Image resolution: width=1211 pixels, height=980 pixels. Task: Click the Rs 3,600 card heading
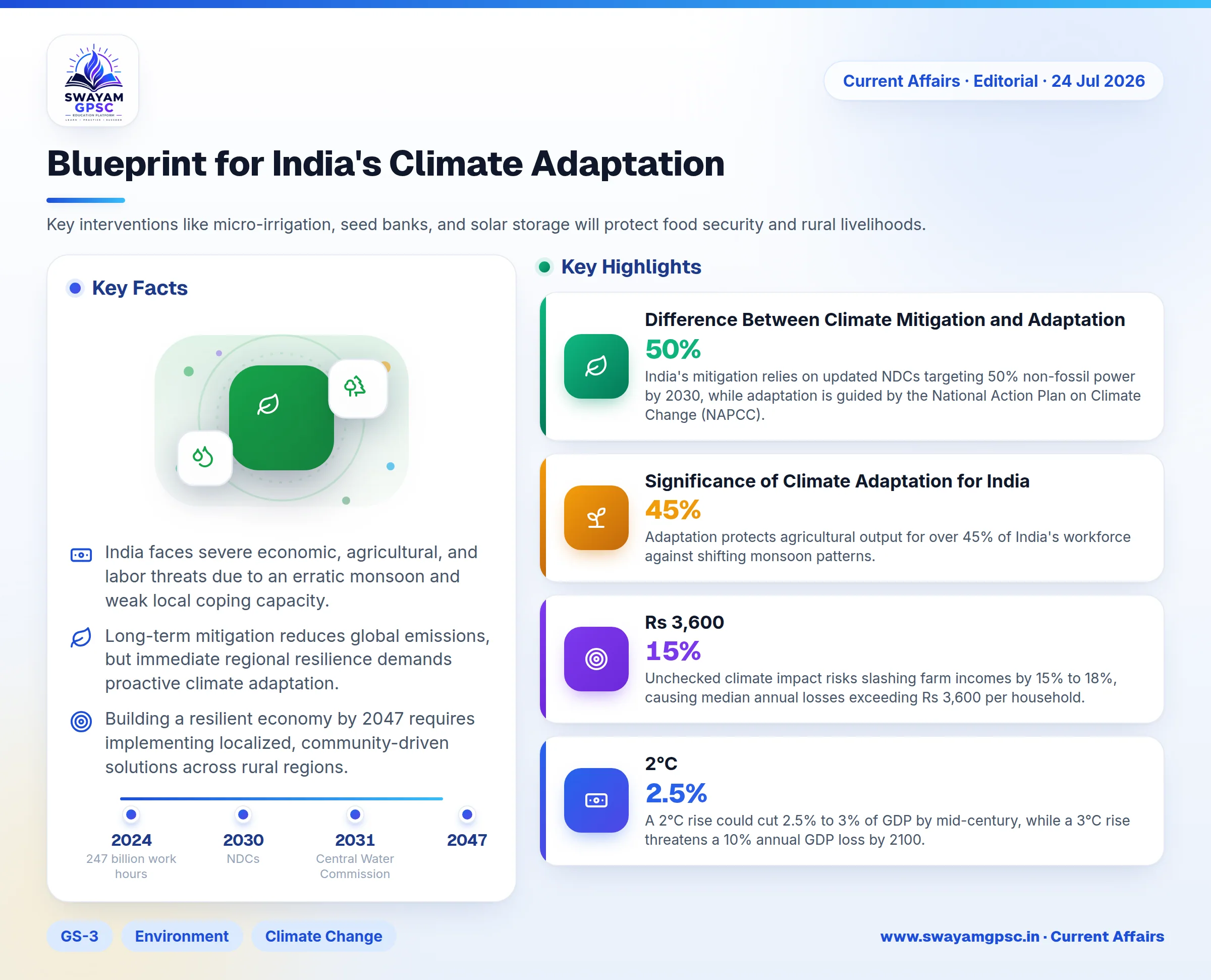click(684, 622)
